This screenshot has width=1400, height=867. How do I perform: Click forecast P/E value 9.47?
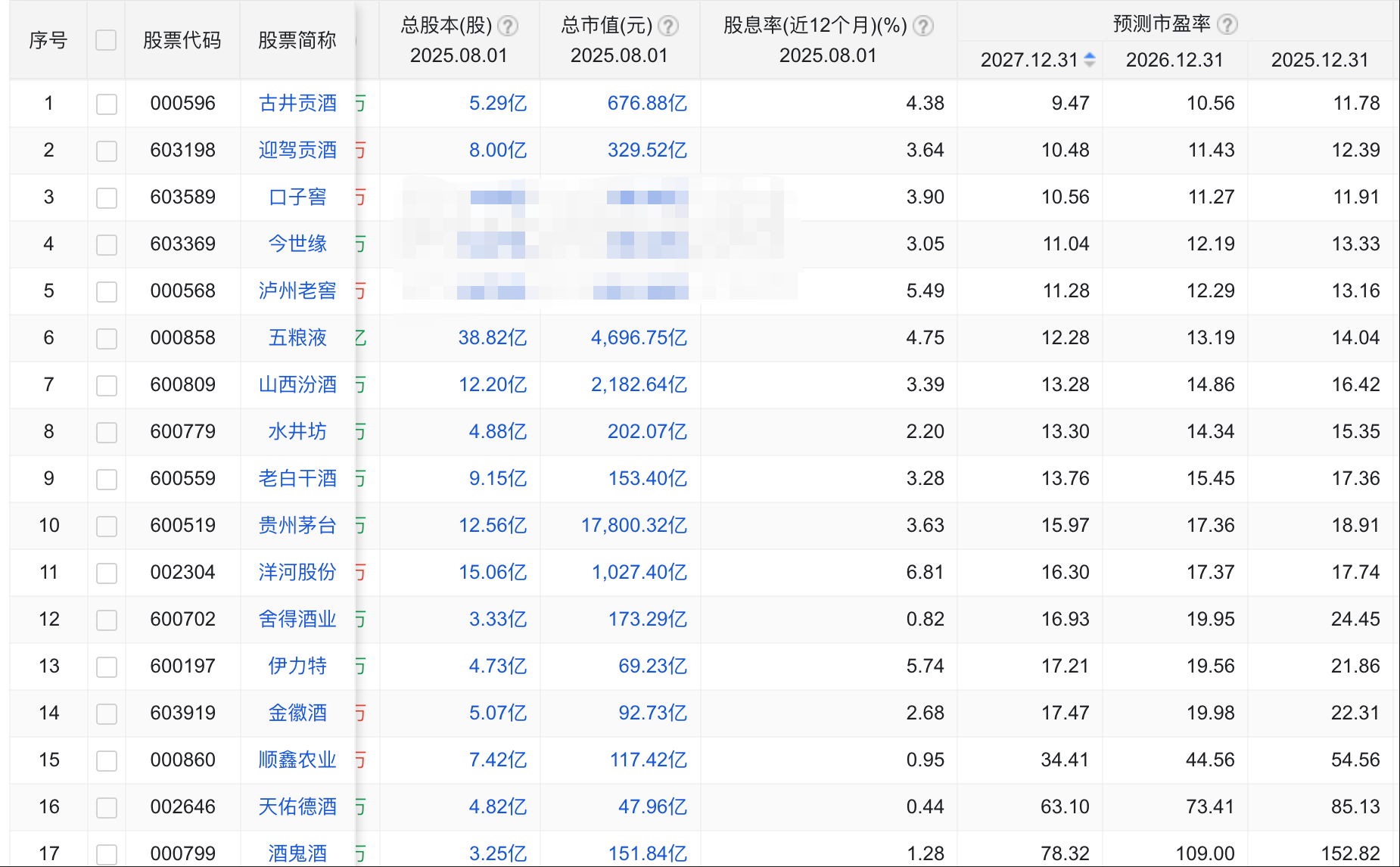tap(1070, 103)
